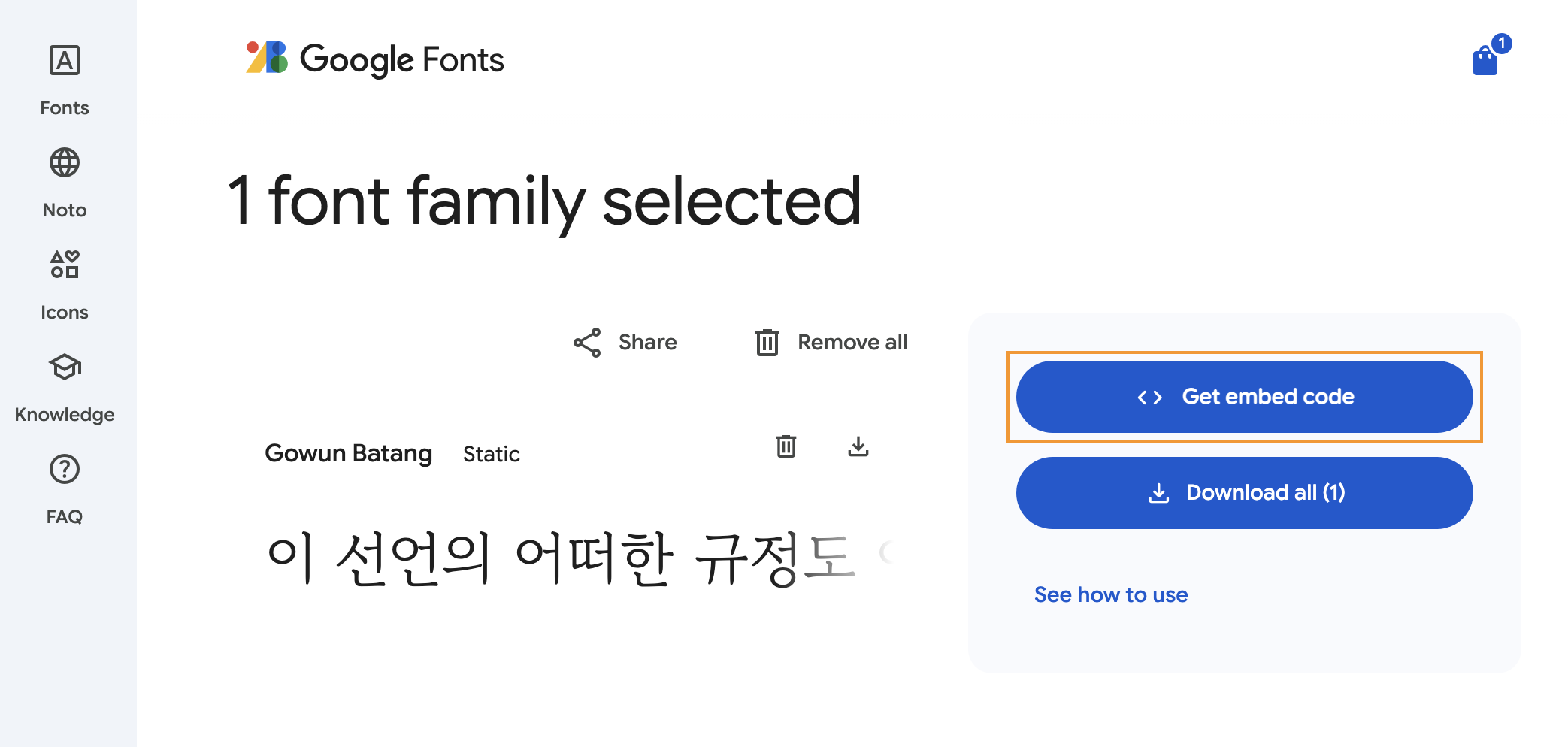The height and width of the screenshot is (747, 1568).
Task: Open the See how to use link
Action: point(1110,595)
